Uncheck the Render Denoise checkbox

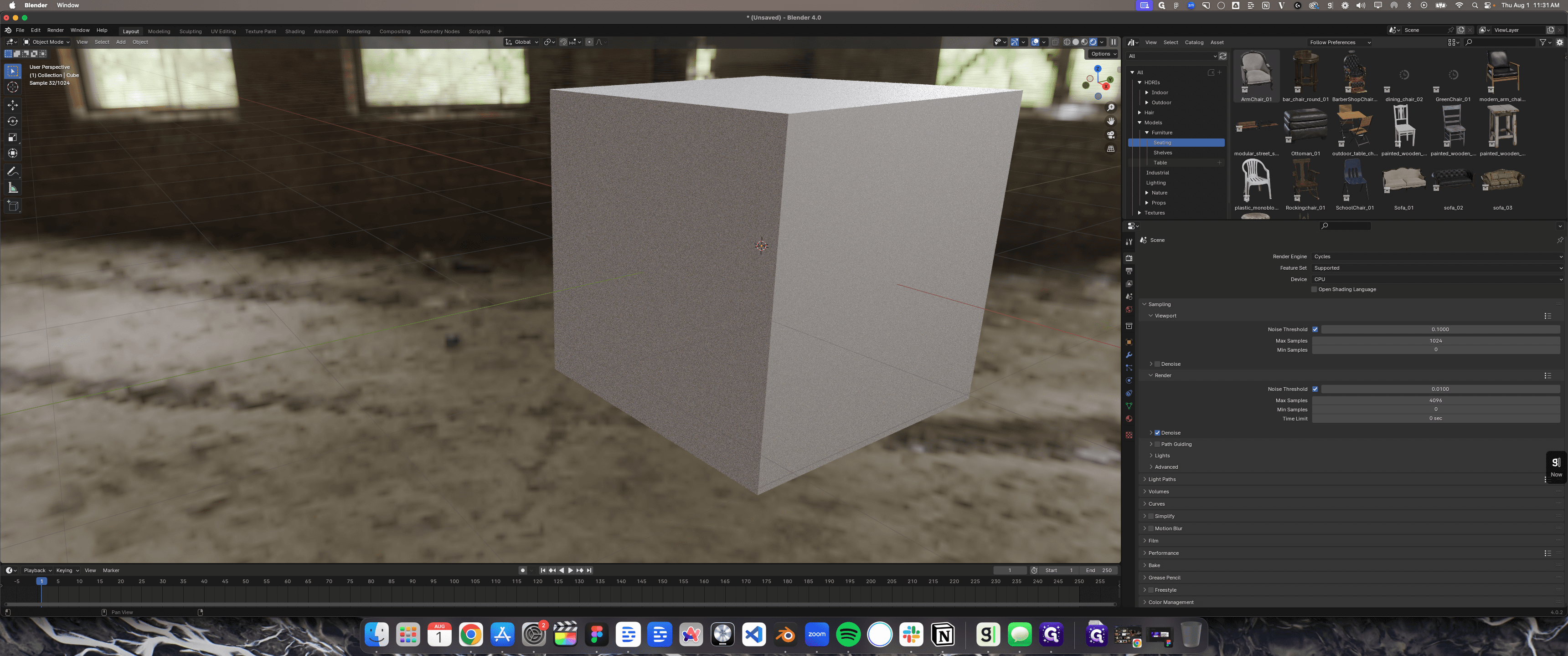coord(1157,433)
